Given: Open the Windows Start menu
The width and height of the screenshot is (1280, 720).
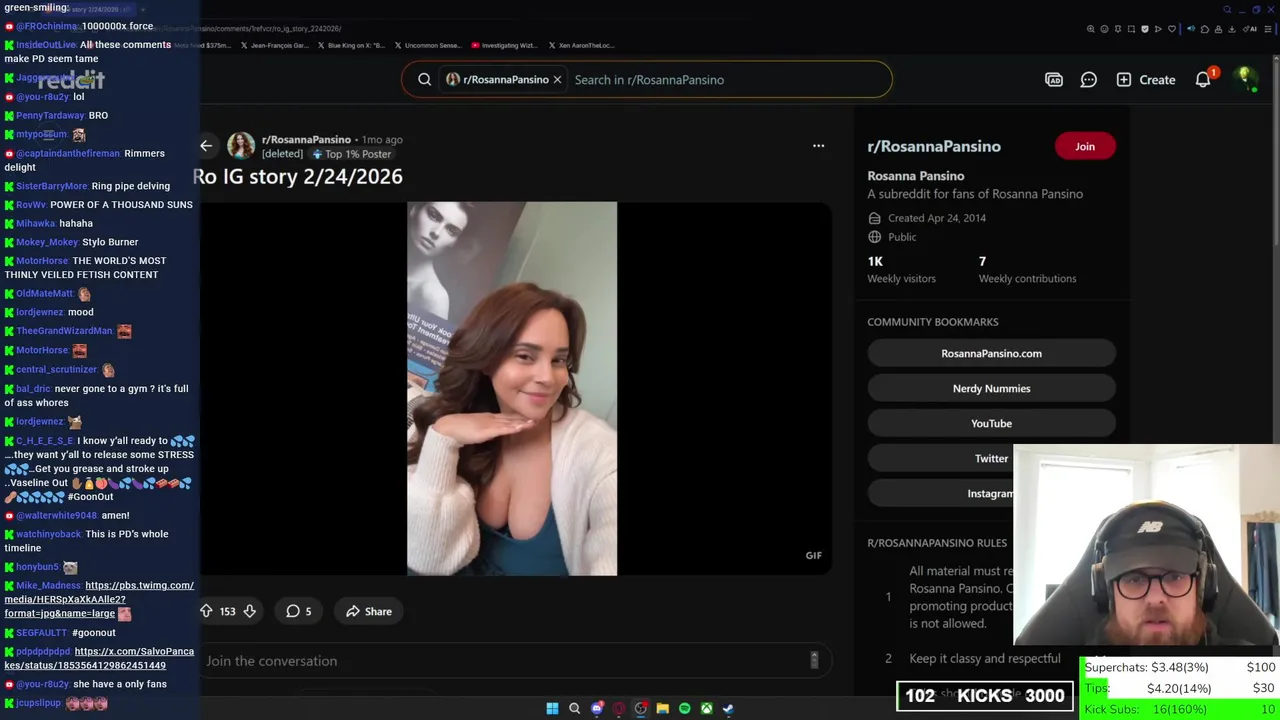Looking at the screenshot, I should coord(552,709).
